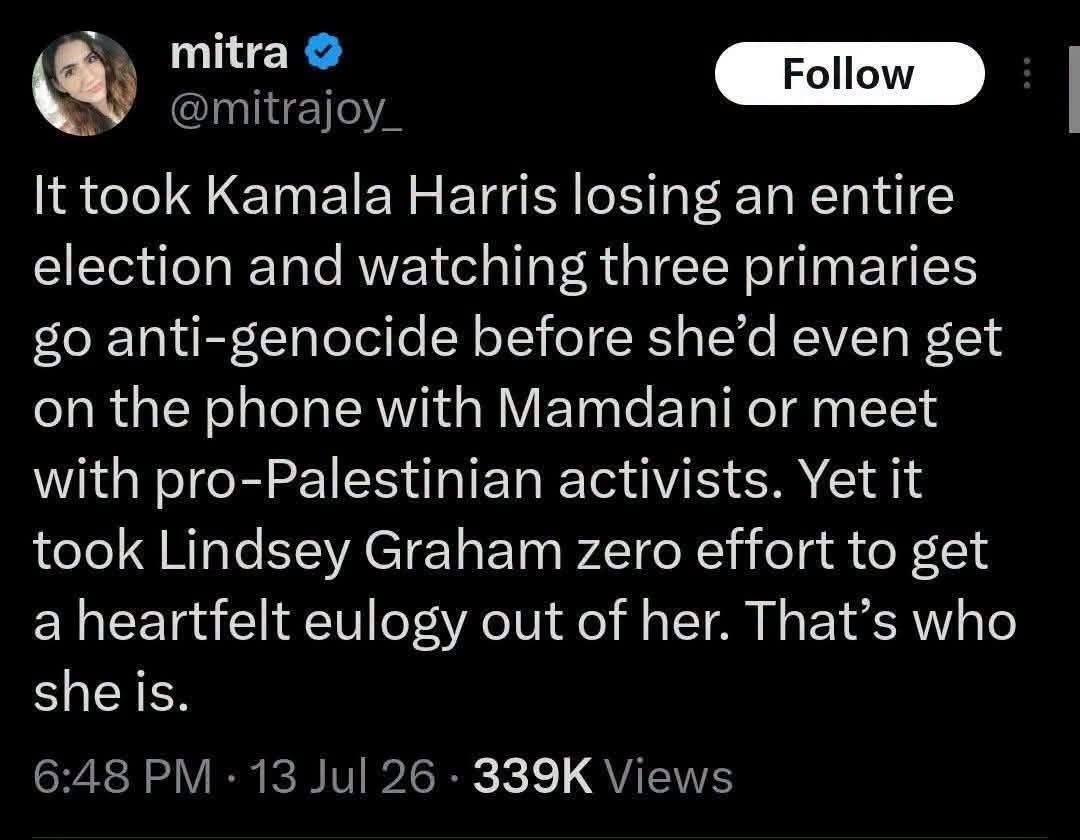The width and height of the screenshot is (1080, 840).
Task: Follow the mitra account
Action: pyautogui.click(x=849, y=74)
